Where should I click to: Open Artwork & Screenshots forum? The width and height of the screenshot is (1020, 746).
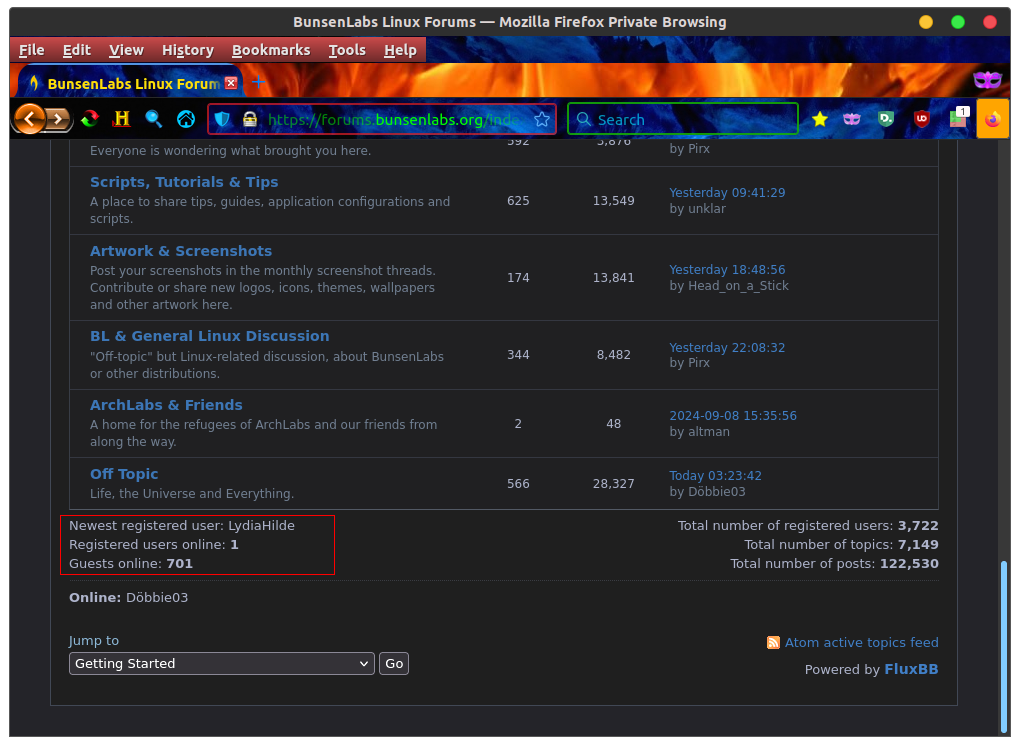[x=181, y=251]
